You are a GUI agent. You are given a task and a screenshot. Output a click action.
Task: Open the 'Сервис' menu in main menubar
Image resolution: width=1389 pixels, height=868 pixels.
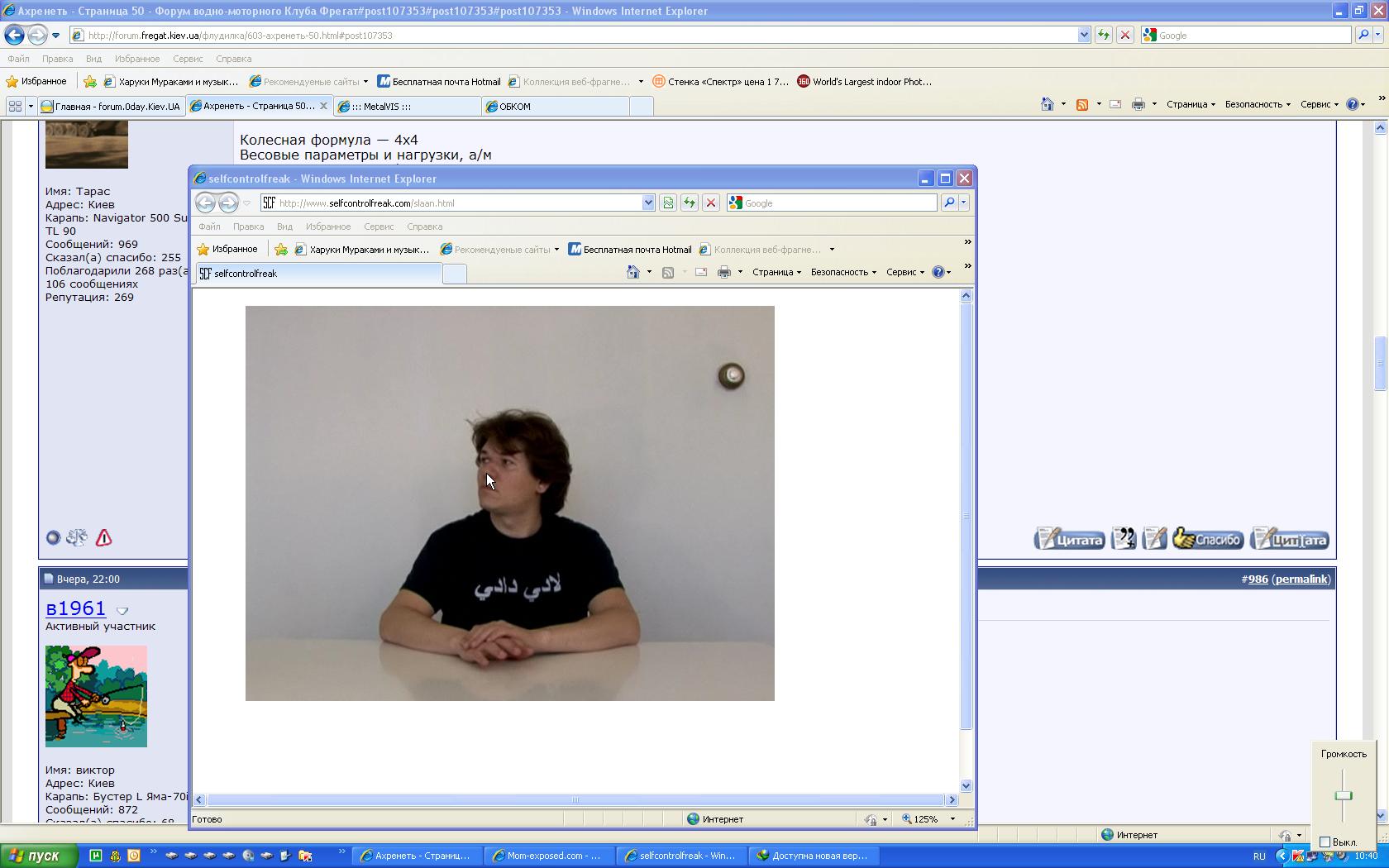pos(188,59)
